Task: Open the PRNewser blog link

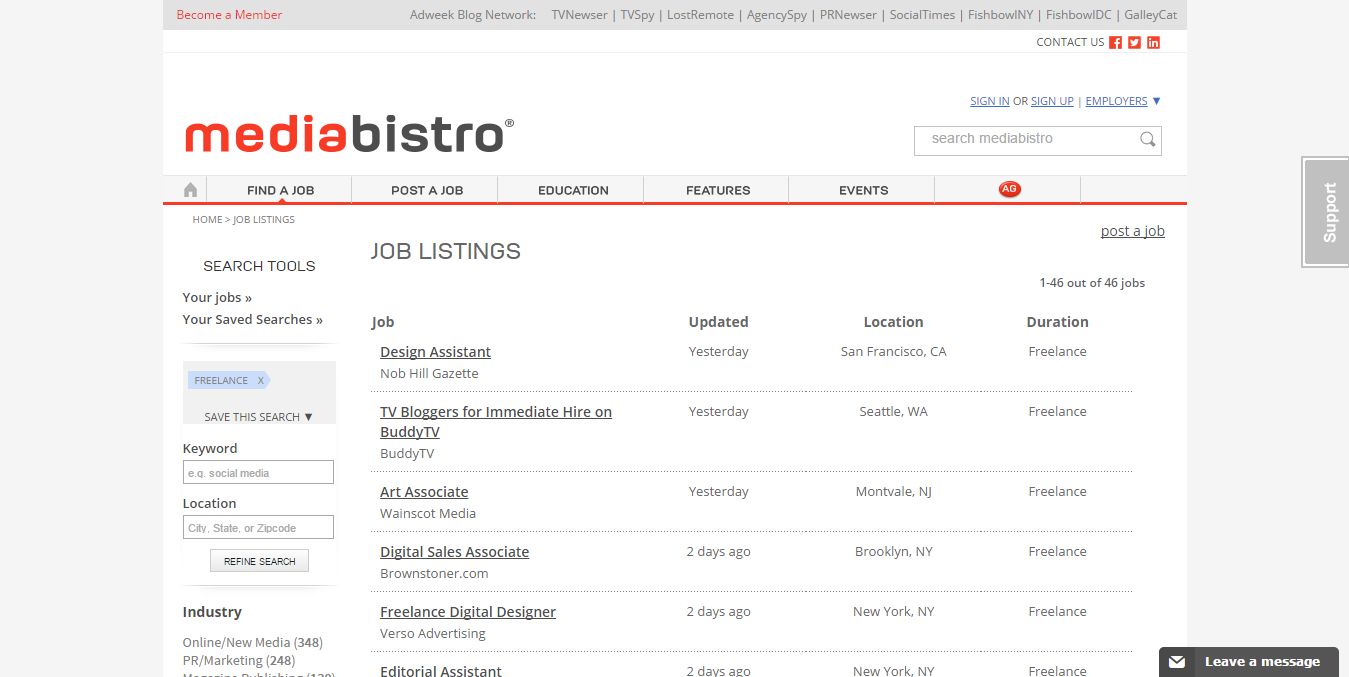Action: pyautogui.click(x=848, y=15)
